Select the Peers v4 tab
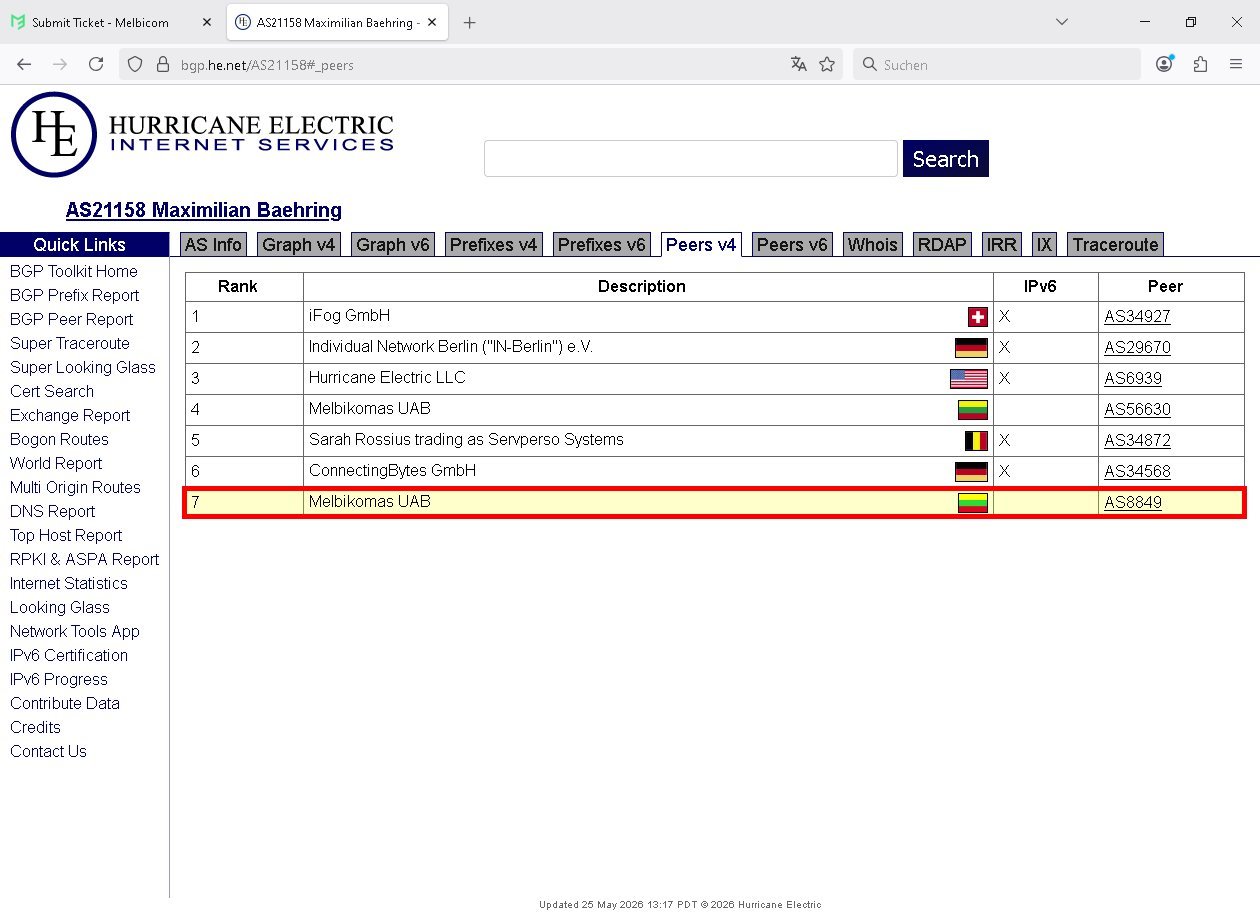1260x920 pixels. [701, 245]
